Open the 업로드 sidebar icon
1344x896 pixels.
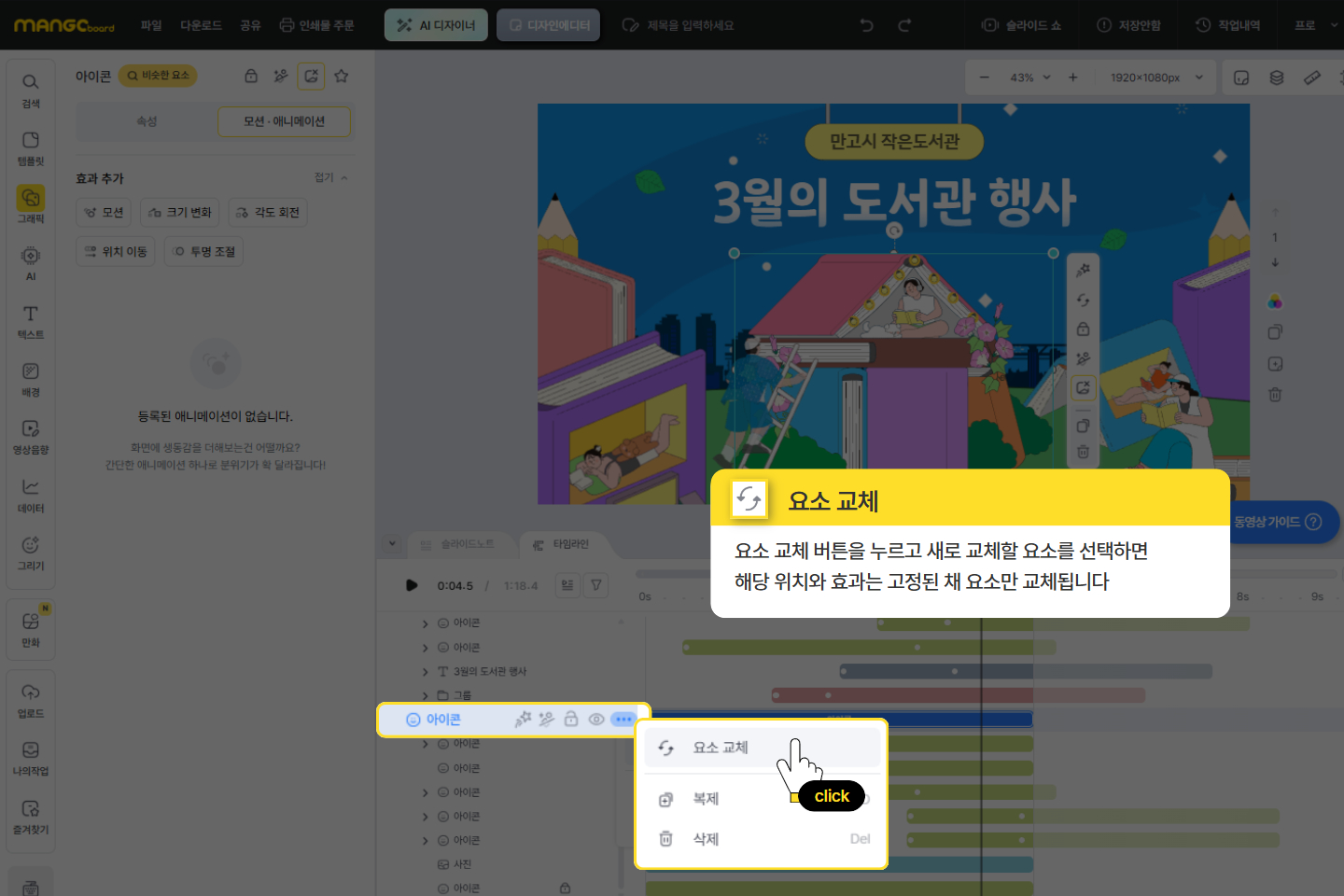pyautogui.click(x=31, y=699)
